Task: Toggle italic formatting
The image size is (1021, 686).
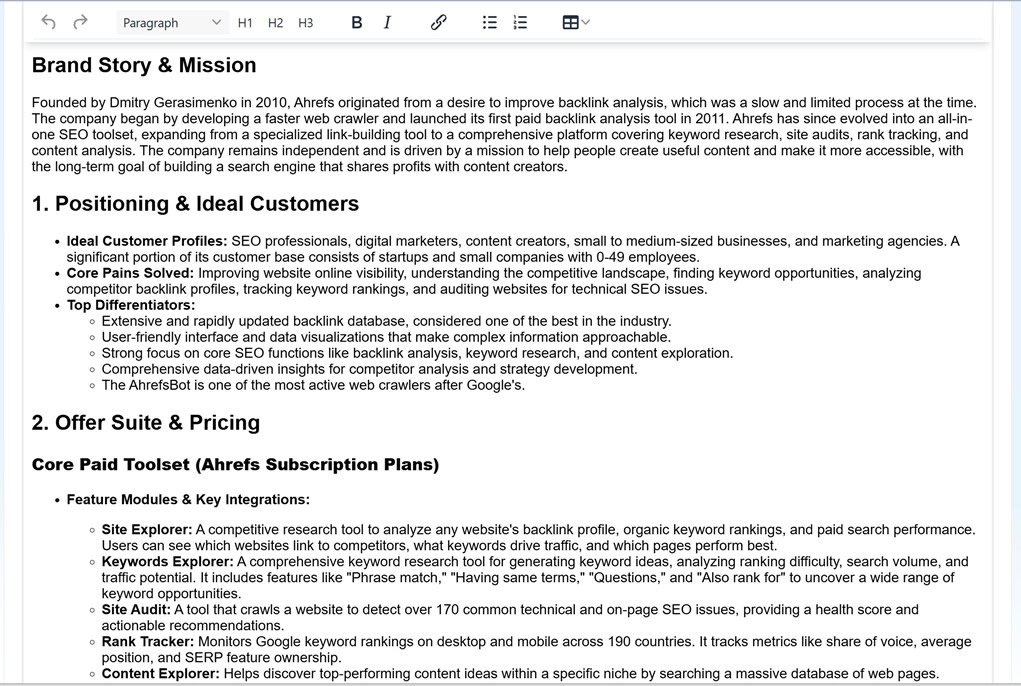Action: (x=387, y=23)
